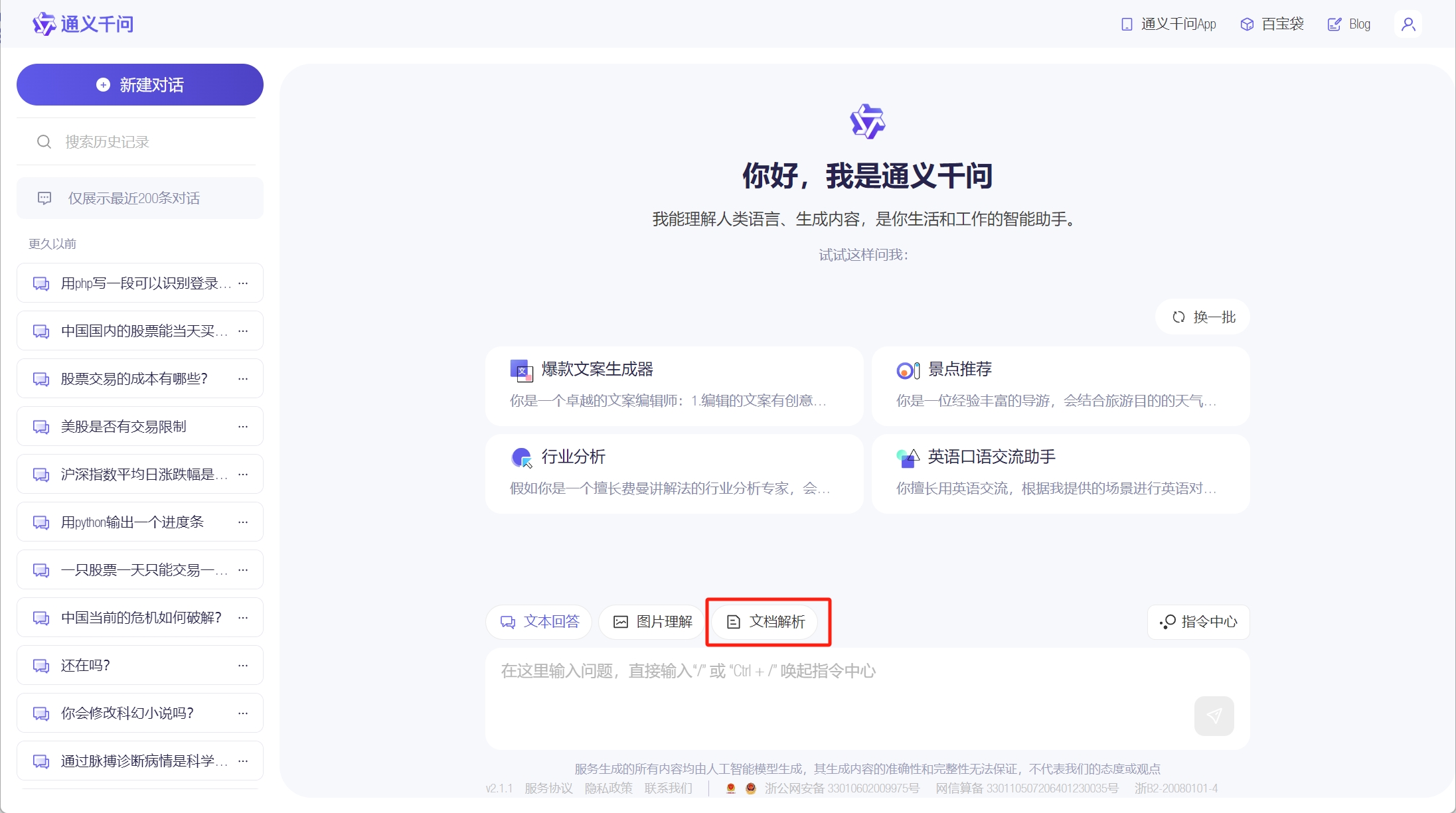Click the Blog edit pencil icon
Viewport: 1456px width, 813px height.
(1334, 25)
